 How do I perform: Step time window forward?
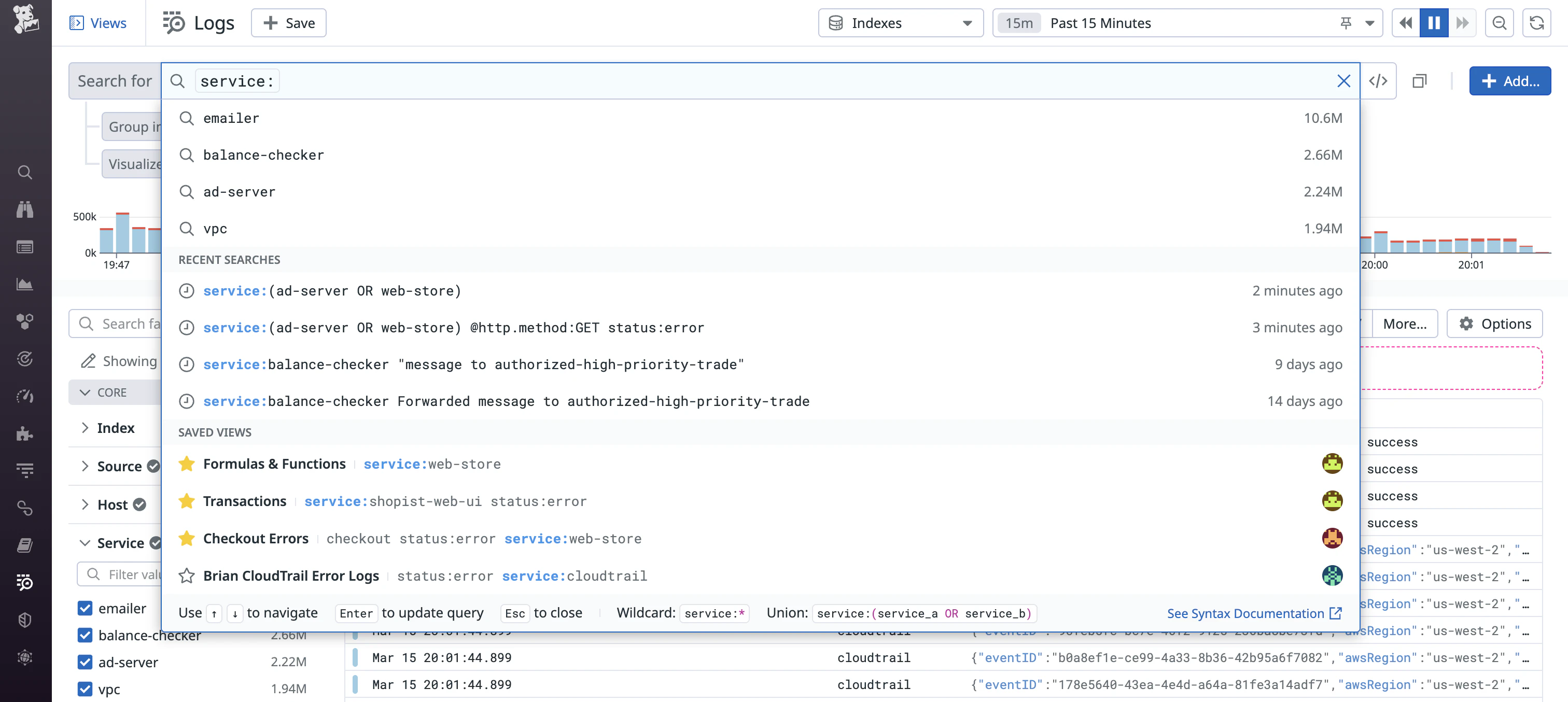1462,23
